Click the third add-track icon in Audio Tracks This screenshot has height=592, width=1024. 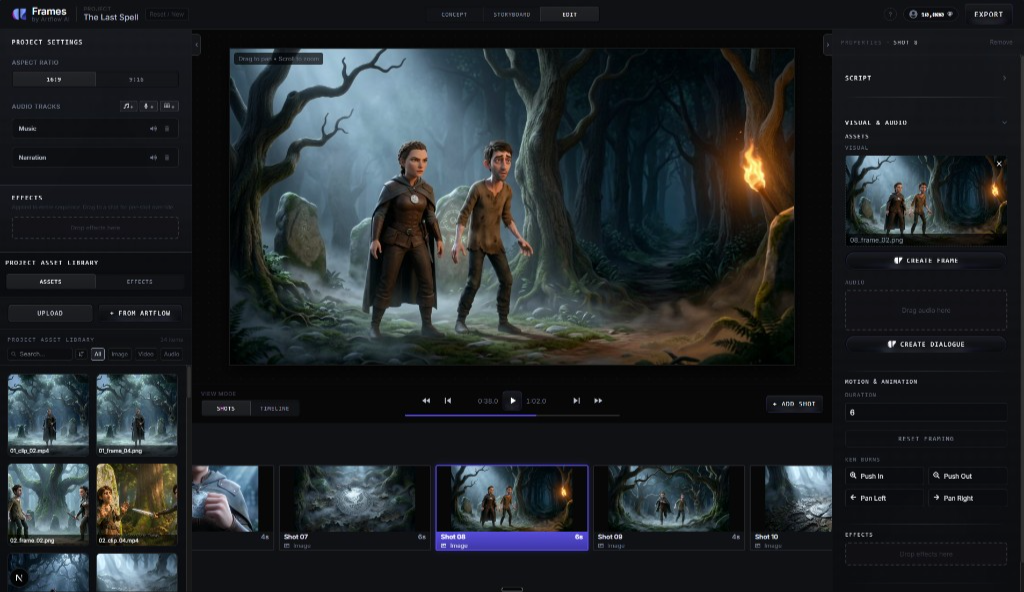[170, 106]
